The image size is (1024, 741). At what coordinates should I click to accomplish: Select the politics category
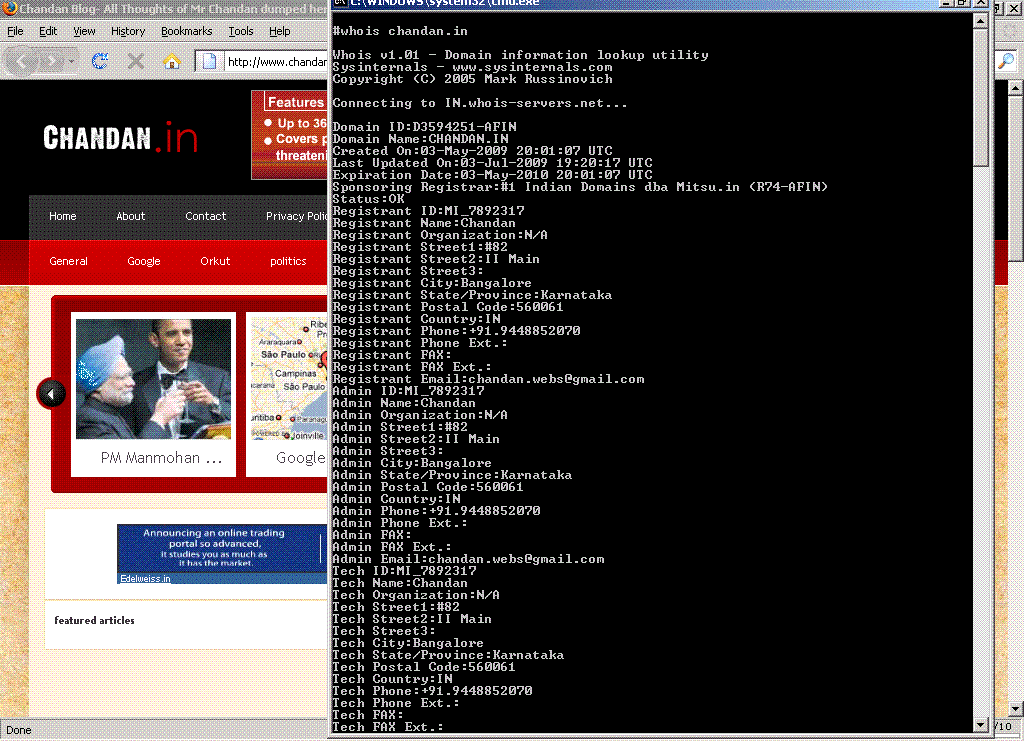pyautogui.click(x=288, y=261)
